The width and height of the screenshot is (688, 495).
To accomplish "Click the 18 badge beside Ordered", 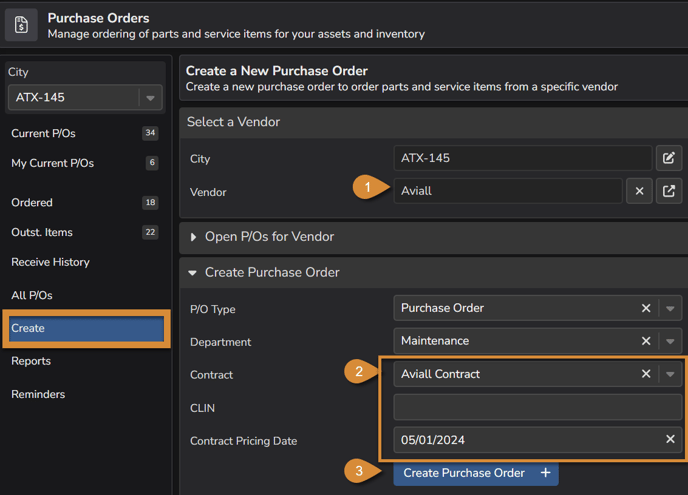I will click(150, 202).
